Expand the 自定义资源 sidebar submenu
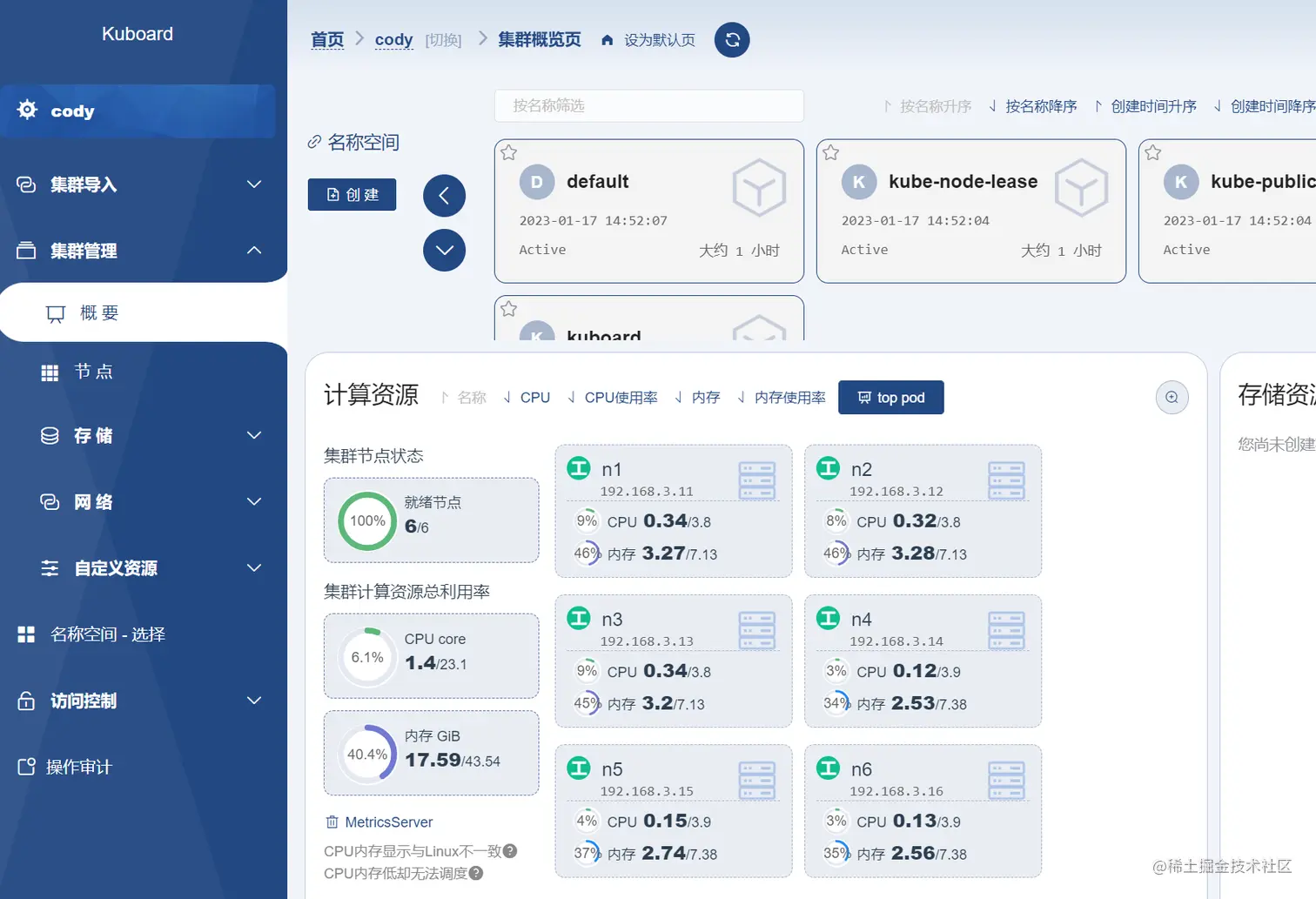1316x899 pixels. coord(144,568)
